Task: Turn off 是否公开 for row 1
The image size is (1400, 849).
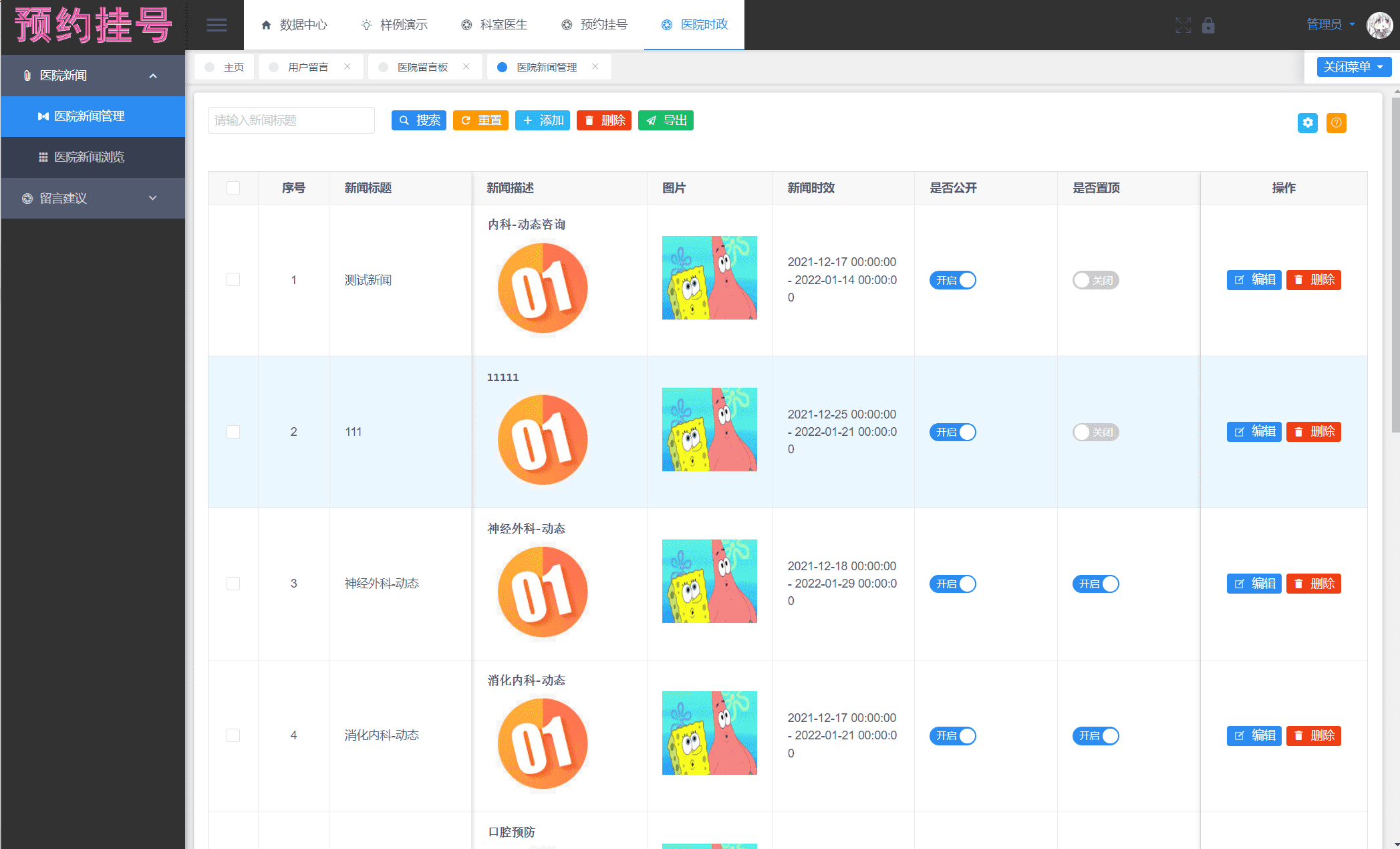Action: (x=952, y=280)
